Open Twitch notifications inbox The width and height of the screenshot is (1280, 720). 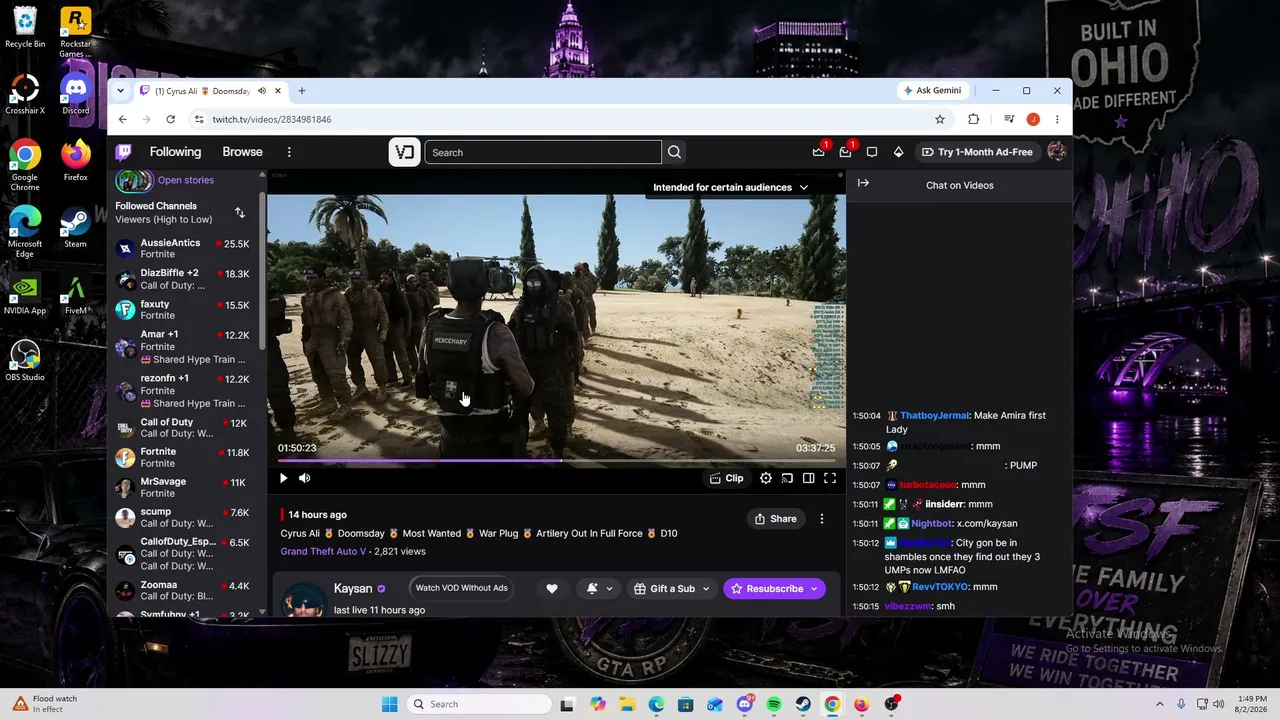pyautogui.click(x=845, y=152)
